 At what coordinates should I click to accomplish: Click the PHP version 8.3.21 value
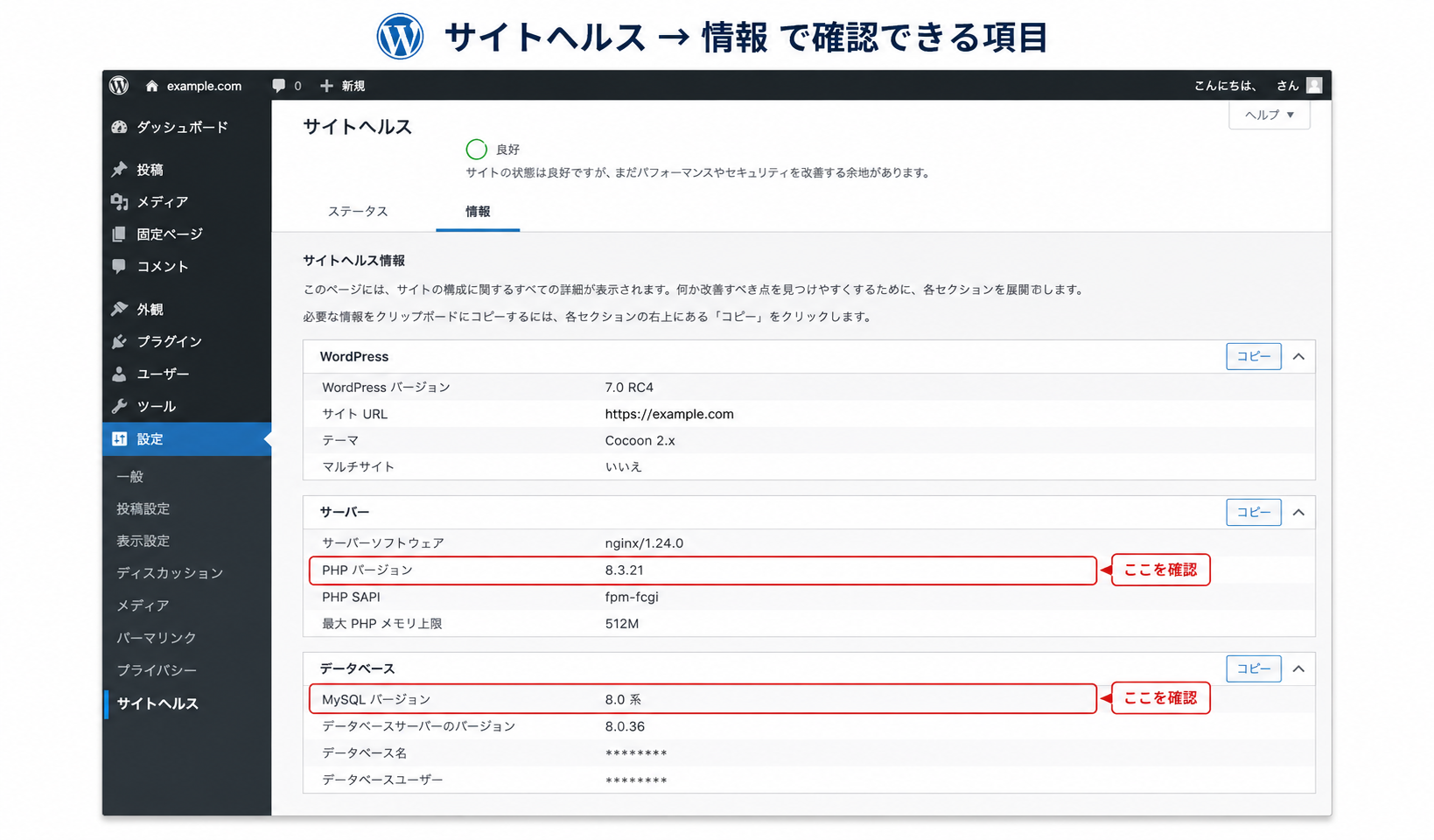[x=624, y=570]
